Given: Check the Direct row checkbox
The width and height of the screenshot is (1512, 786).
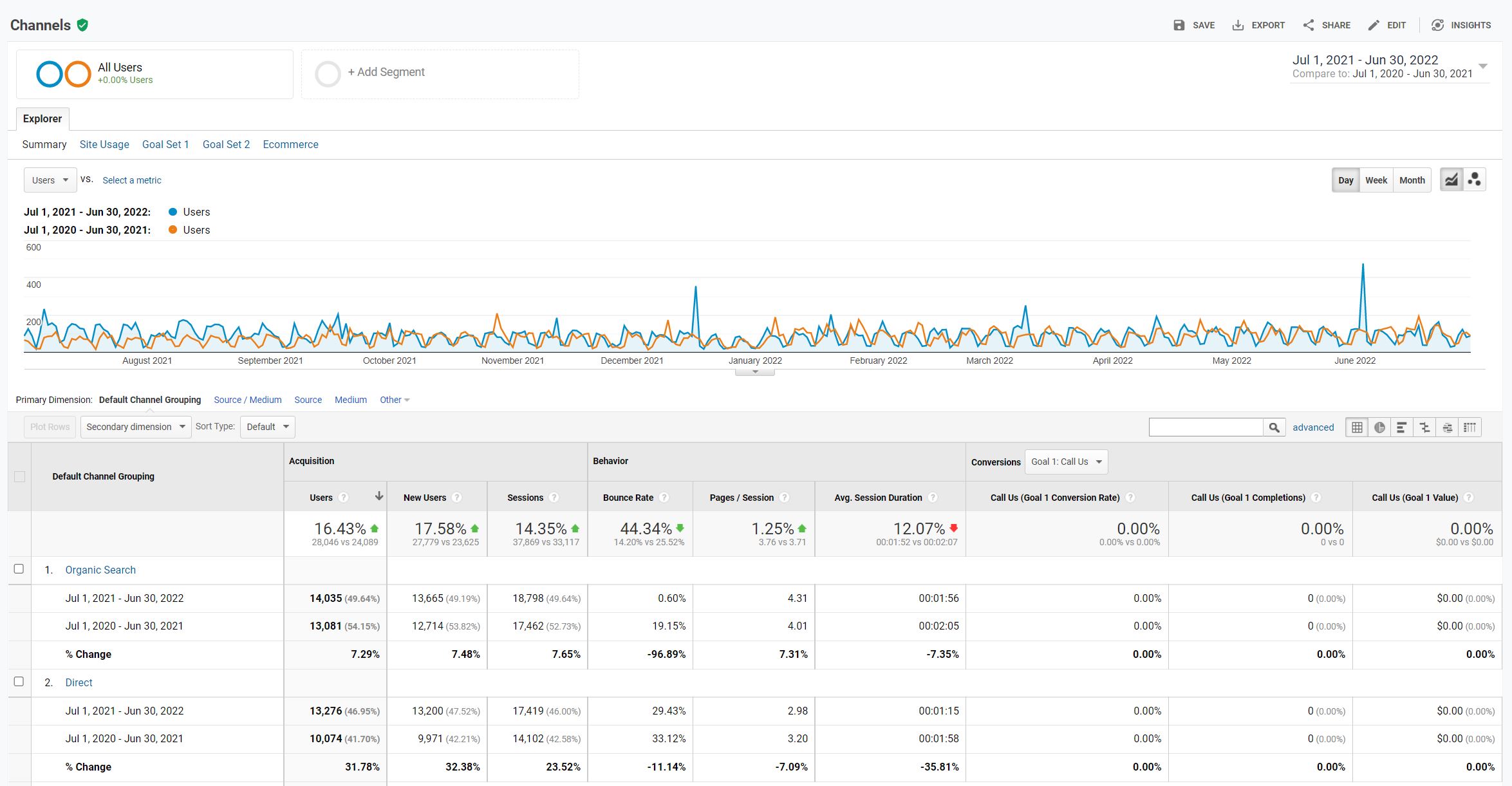Looking at the screenshot, I should 19,682.
